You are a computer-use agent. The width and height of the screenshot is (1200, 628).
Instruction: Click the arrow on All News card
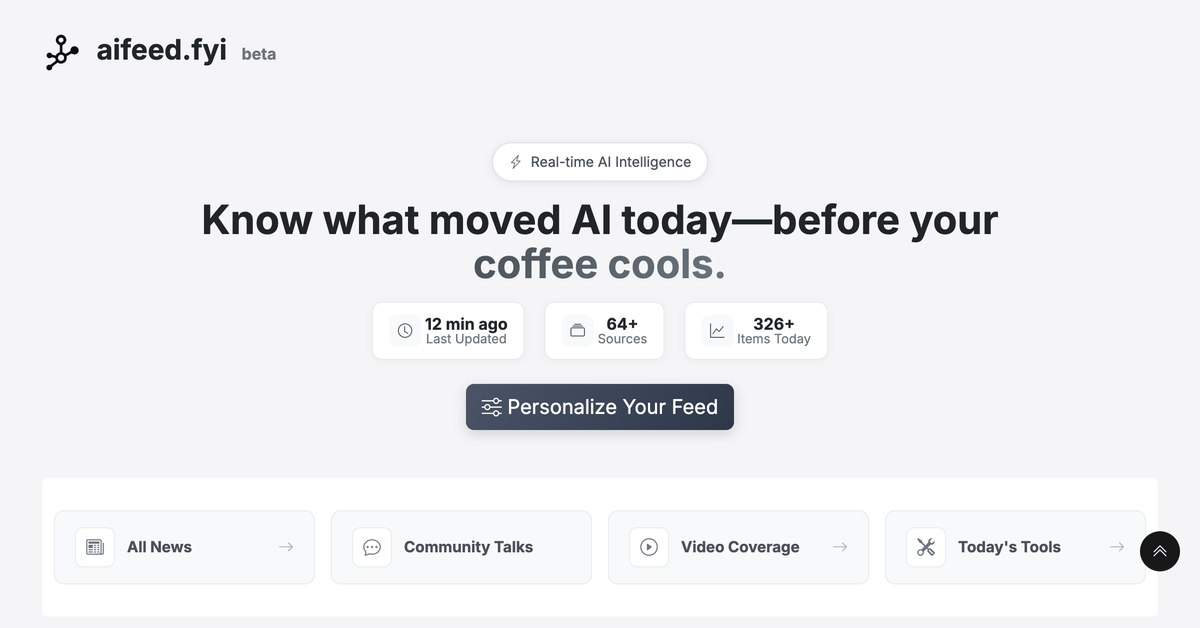tap(286, 547)
